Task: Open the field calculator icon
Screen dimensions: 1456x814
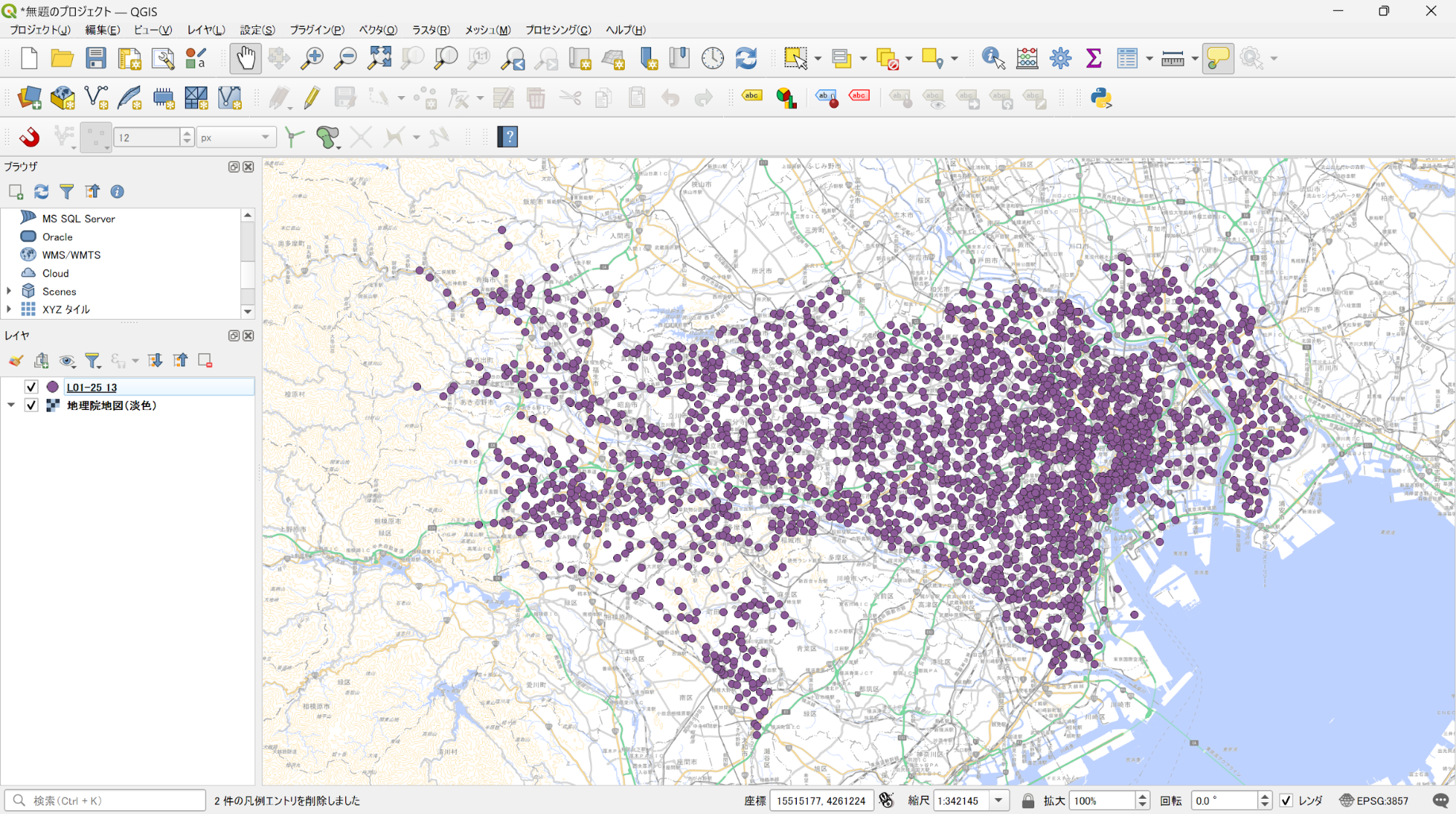Action: click(1027, 58)
